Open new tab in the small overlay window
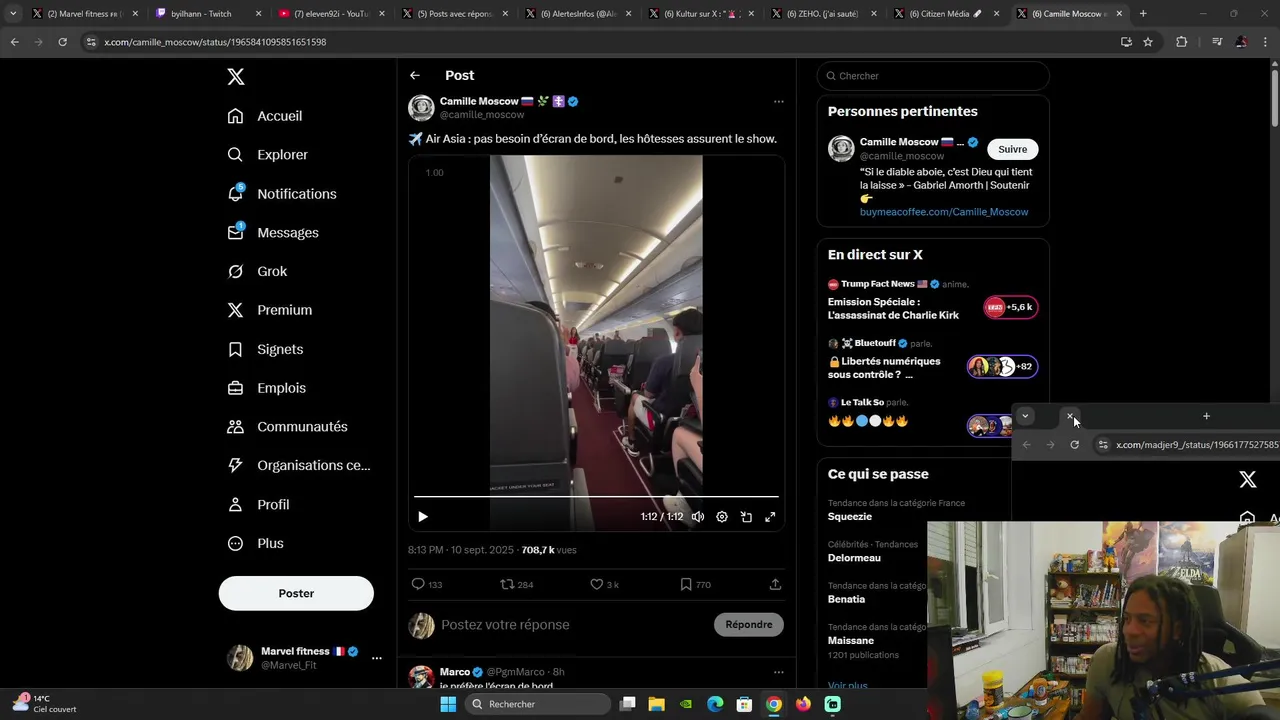This screenshot has width=1280, height=720. click(x=1206, y=416)
